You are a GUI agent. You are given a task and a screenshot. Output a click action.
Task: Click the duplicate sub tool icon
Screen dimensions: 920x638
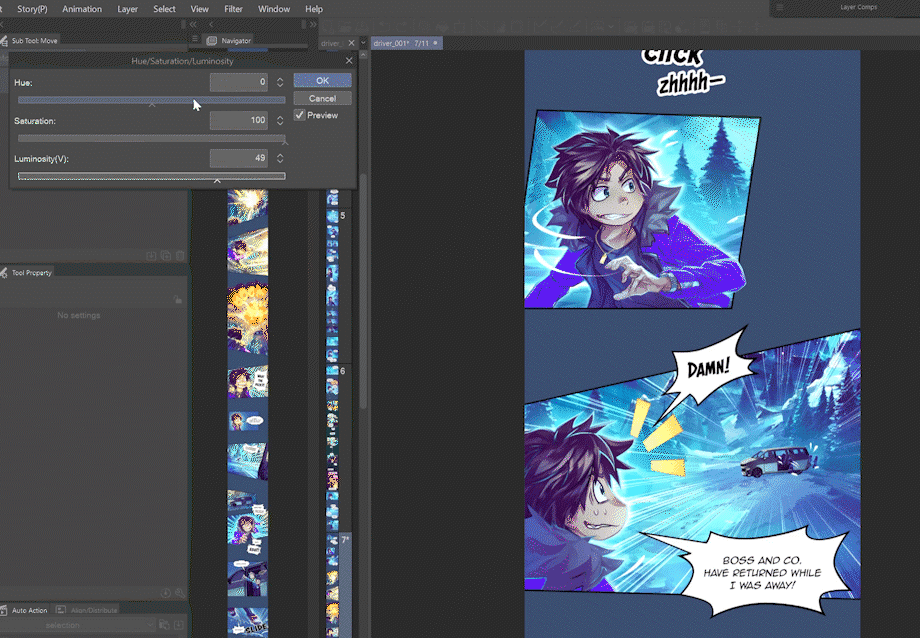[x=165, y=255]
